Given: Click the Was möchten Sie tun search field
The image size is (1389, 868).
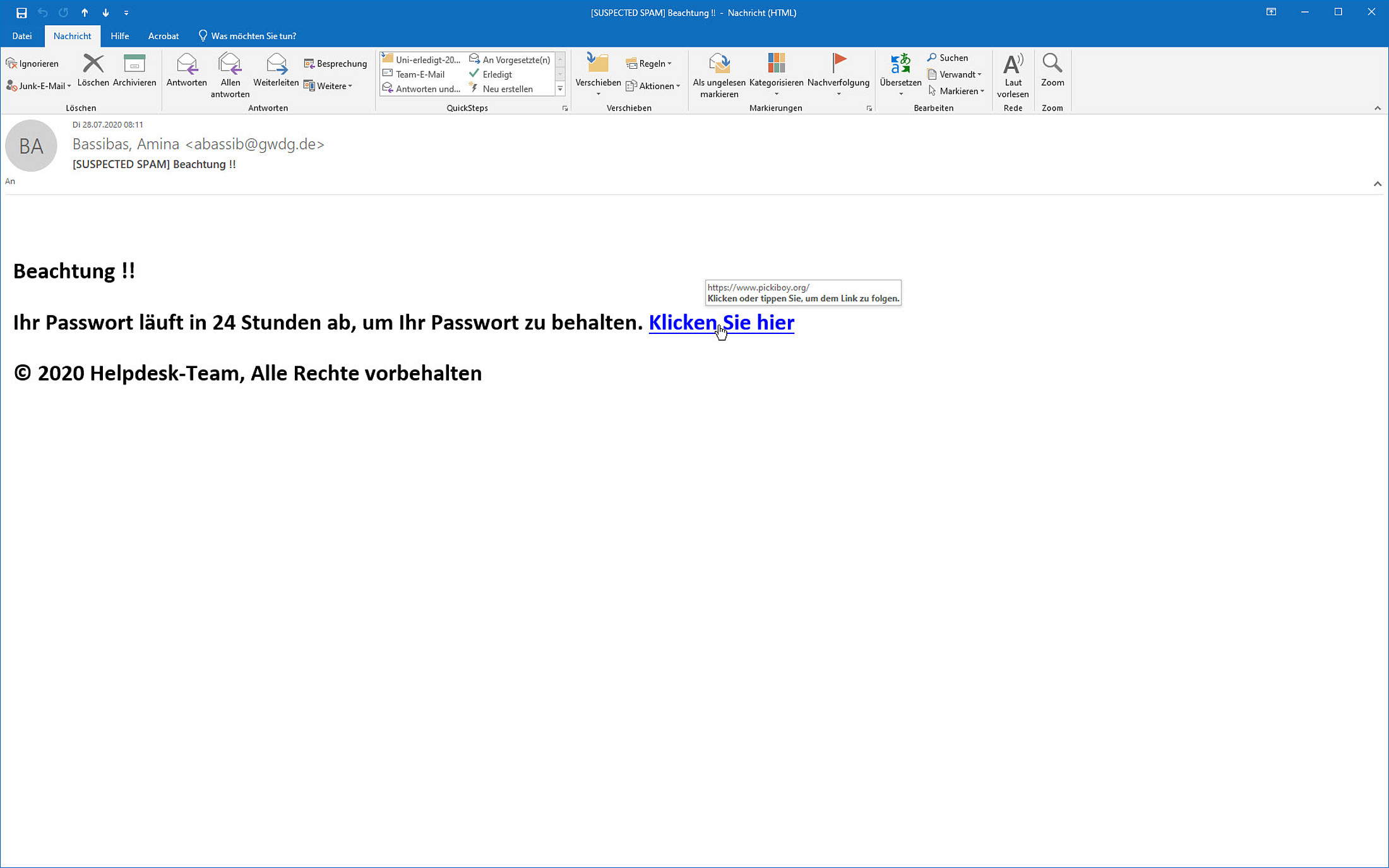Looking at the screenshot, I should [253, 36].
